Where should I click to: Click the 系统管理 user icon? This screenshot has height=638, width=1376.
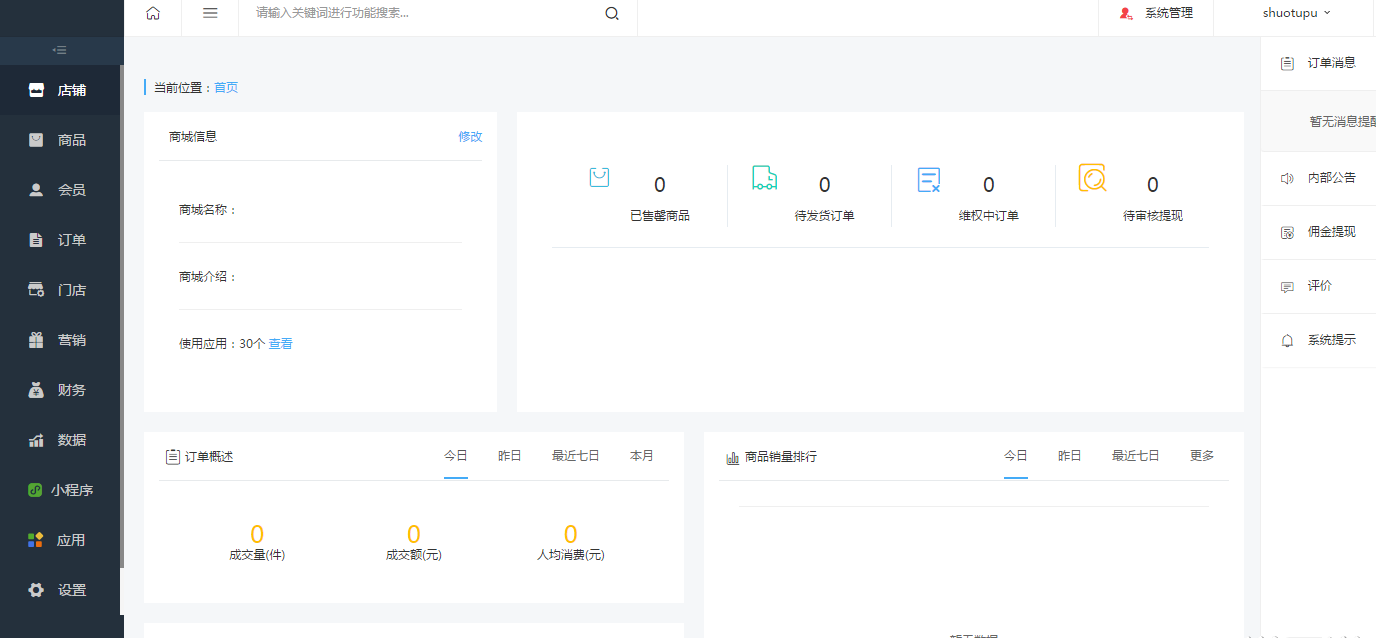(x=1126, y=13)
